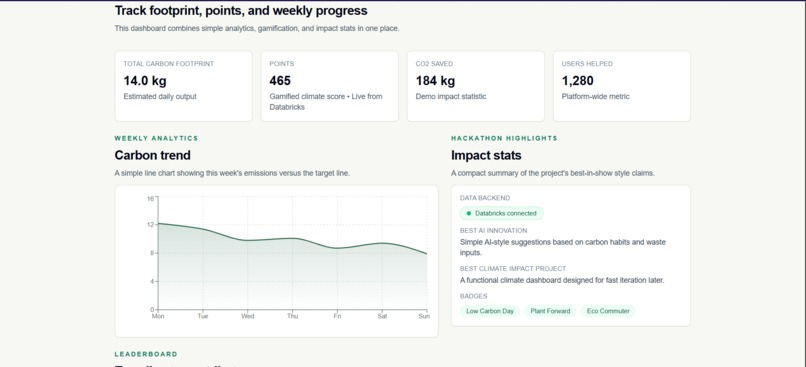This screenshot has height=367, width=806.
Task: Click the Wed label on chart axis
Action: click(x=248, y=316)
